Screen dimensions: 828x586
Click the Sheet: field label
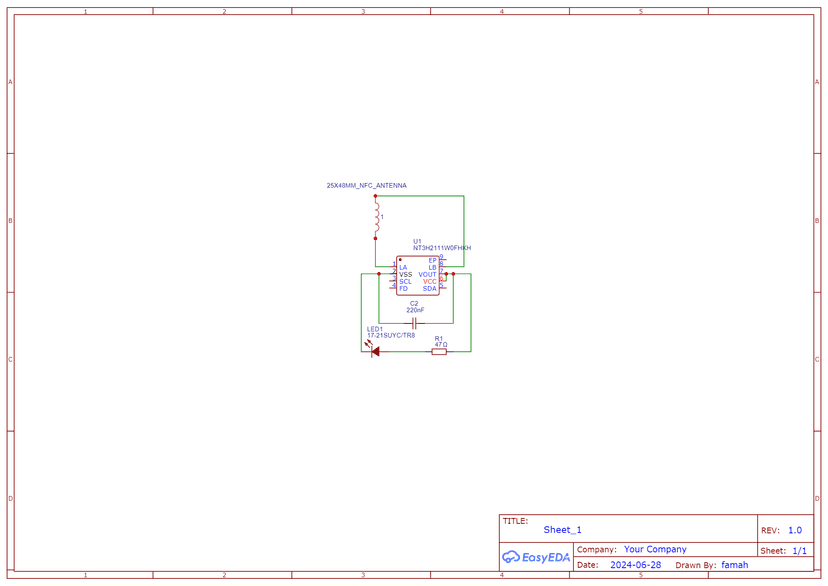tap(774, 551)
